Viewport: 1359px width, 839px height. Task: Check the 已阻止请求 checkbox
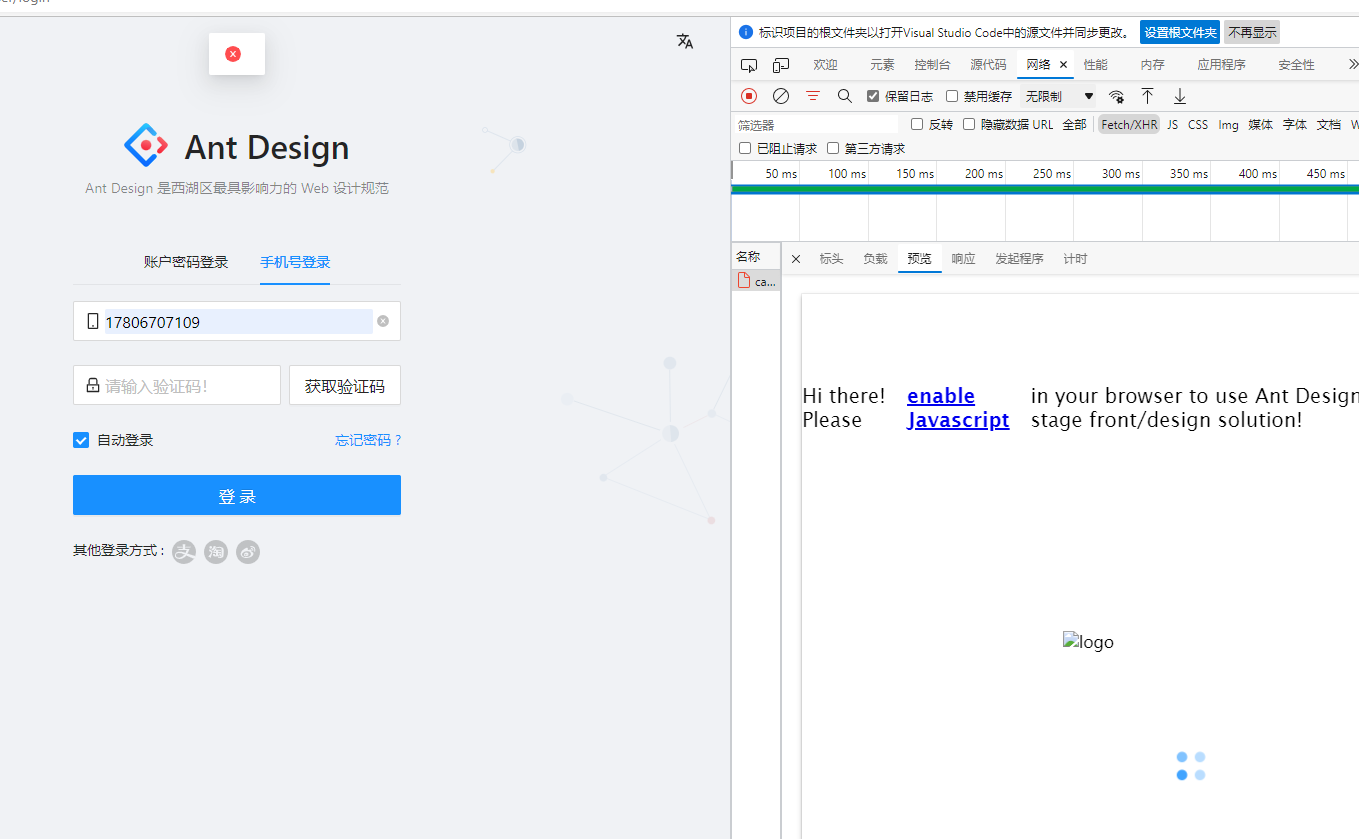[x=745, y=148]
